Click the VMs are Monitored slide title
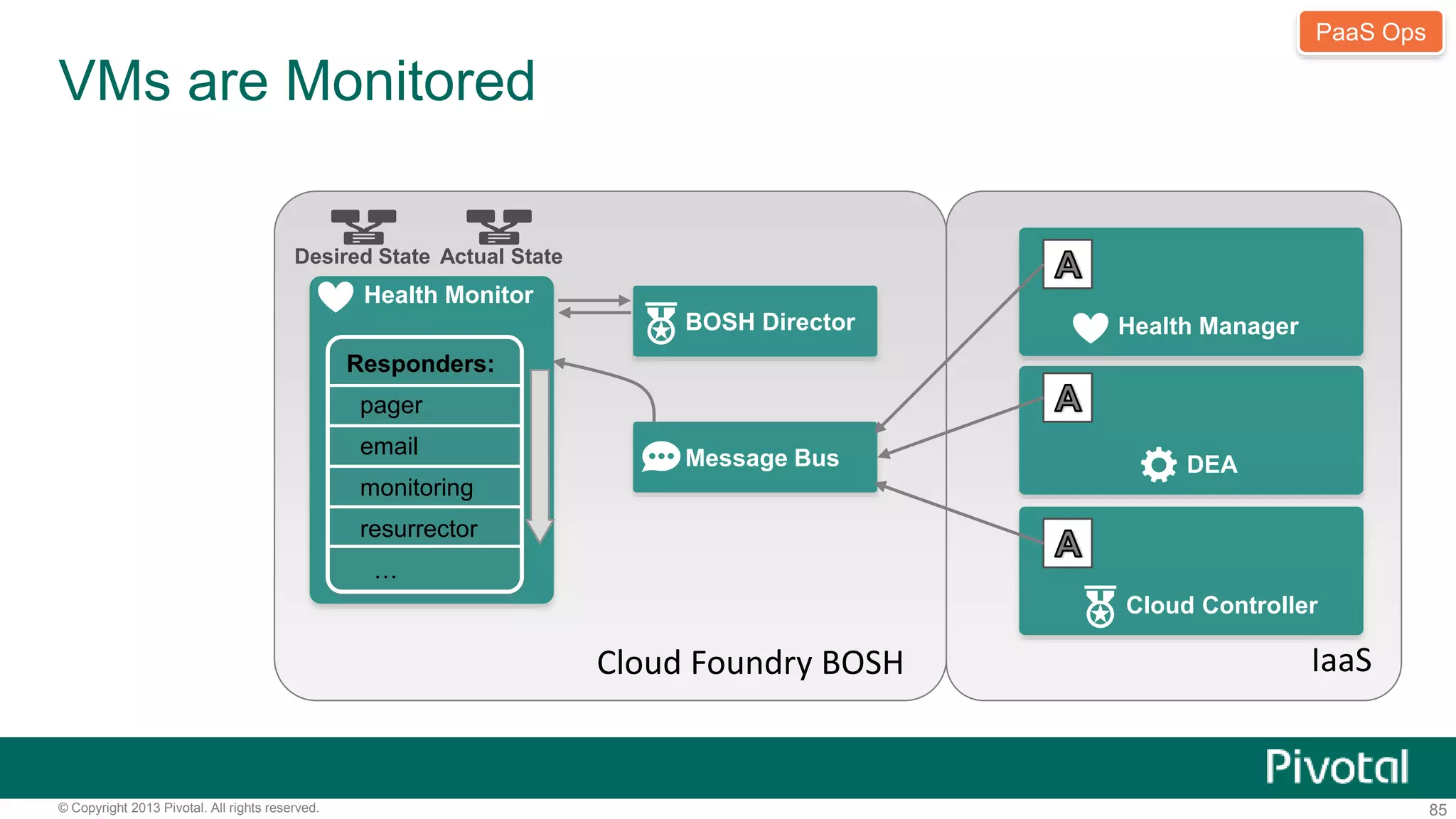This screenshot has height=819, width=1456. (296, 81)
